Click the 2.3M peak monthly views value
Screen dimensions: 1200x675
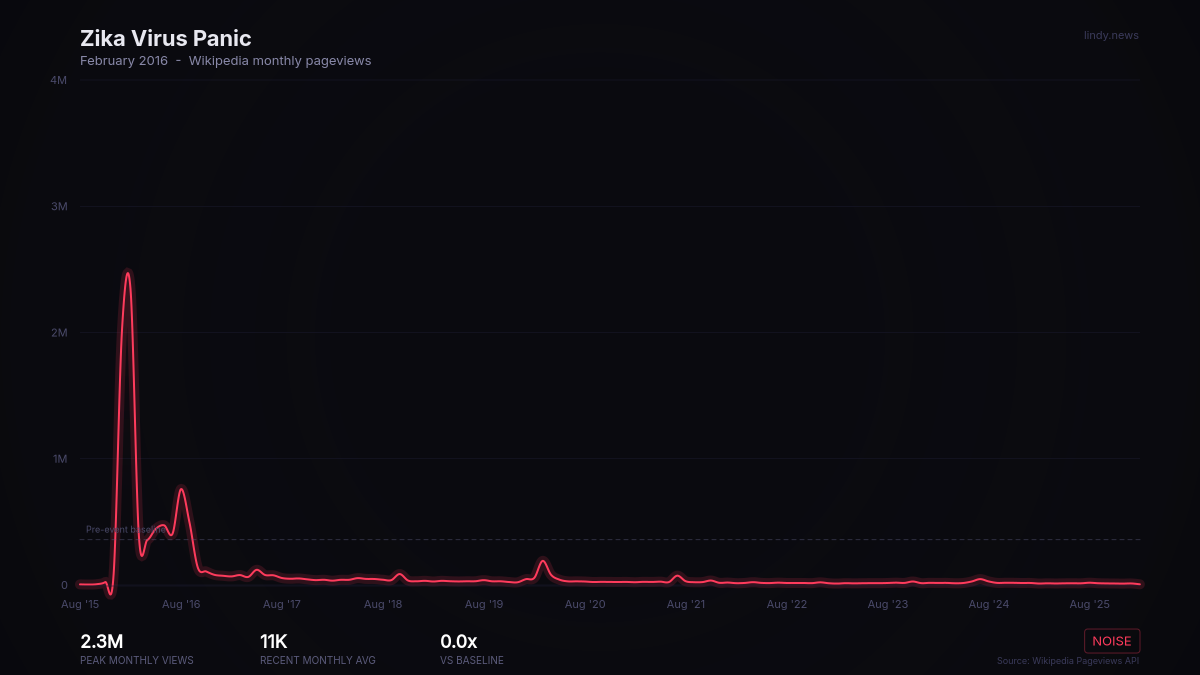point(102,641)
